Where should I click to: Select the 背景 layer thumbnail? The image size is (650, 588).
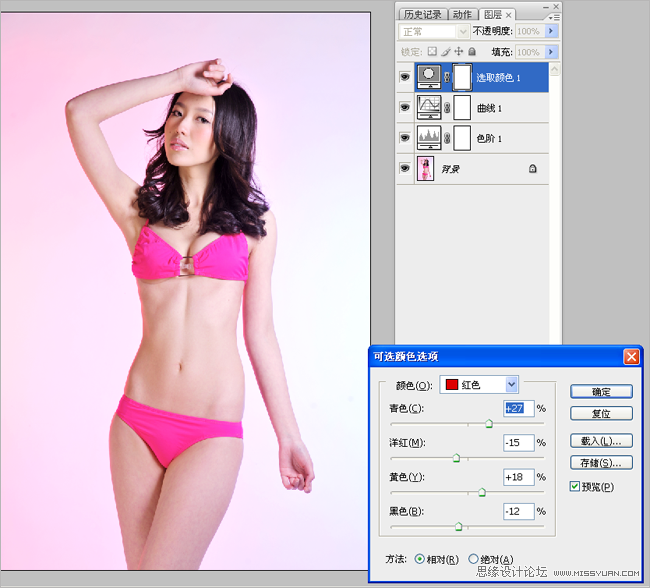425,168
